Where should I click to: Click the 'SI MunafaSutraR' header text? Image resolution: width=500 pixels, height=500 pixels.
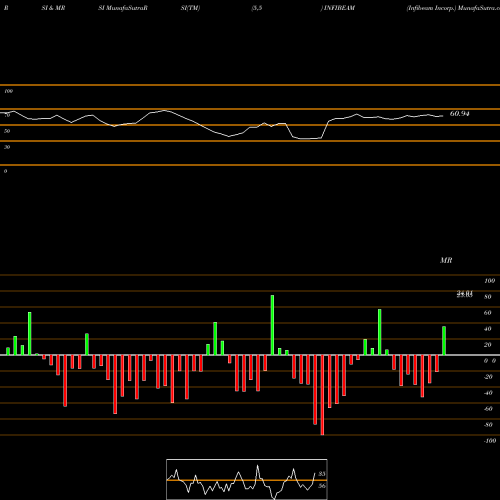tap(123, 8)
